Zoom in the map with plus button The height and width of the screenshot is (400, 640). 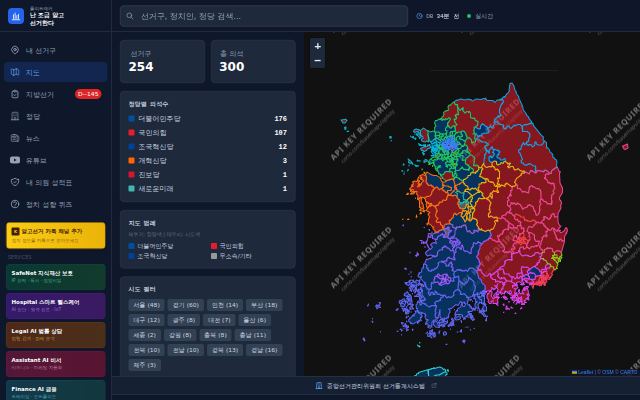pyautogui.click(x=318, y=47)
